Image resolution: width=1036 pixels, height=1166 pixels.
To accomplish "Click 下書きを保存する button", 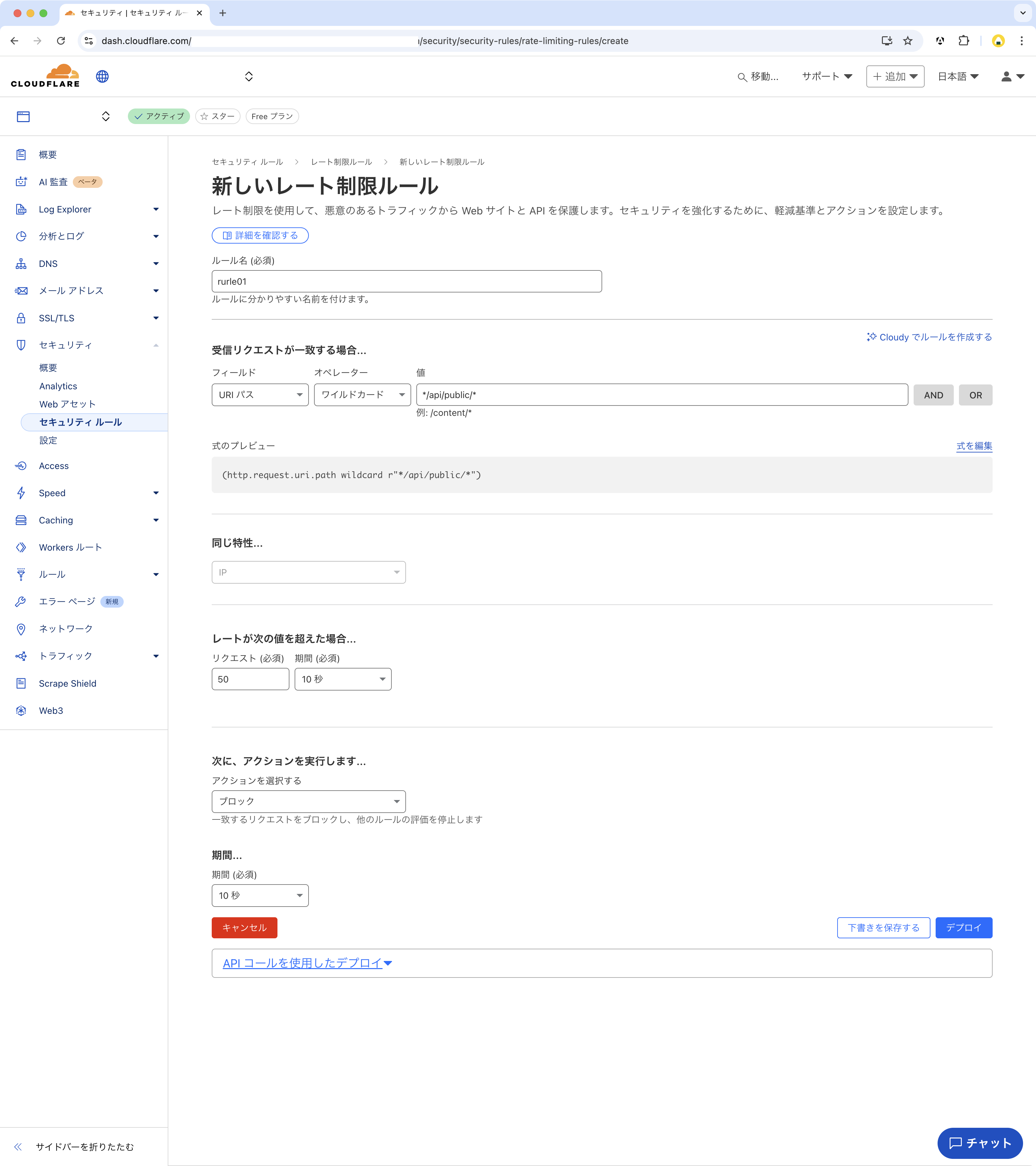I will coord(884,928).
